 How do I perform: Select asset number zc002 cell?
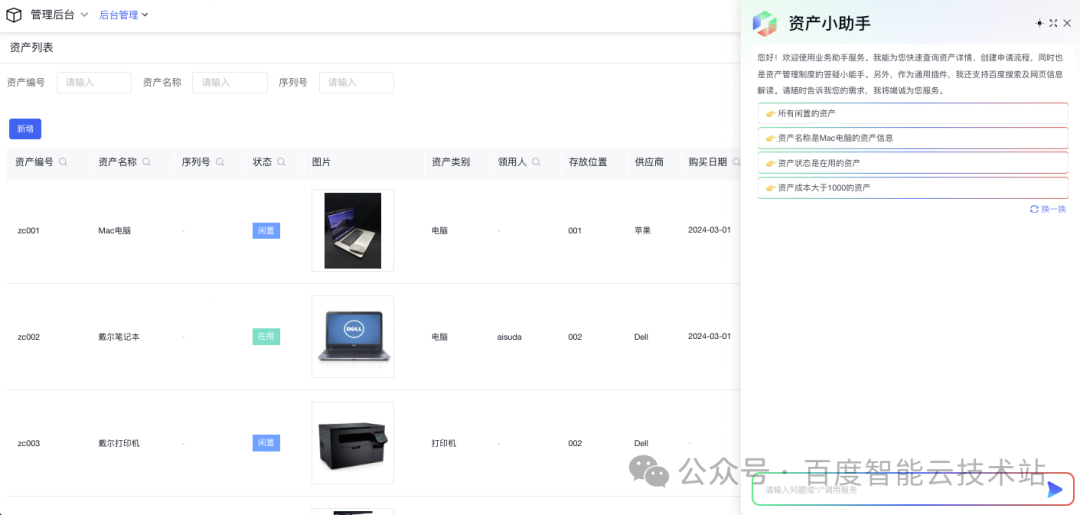coord(28,337)
